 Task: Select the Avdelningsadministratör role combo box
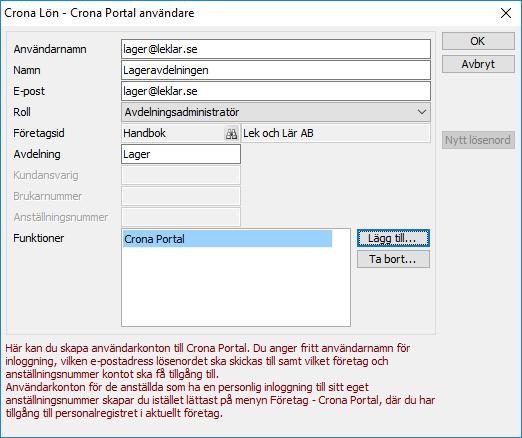coord(276,112)
